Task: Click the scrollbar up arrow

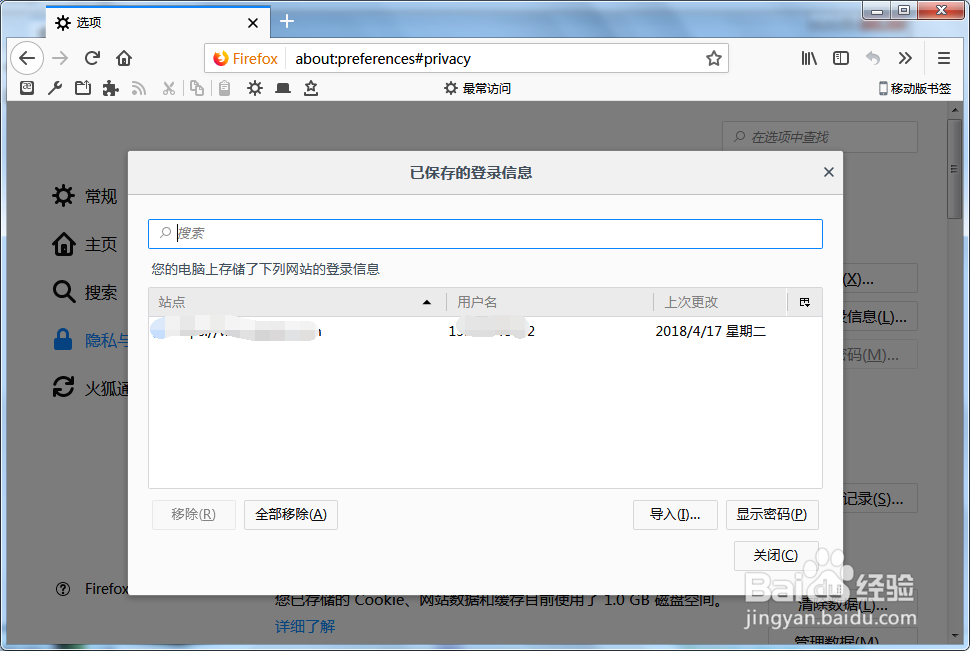Action: 954,110
